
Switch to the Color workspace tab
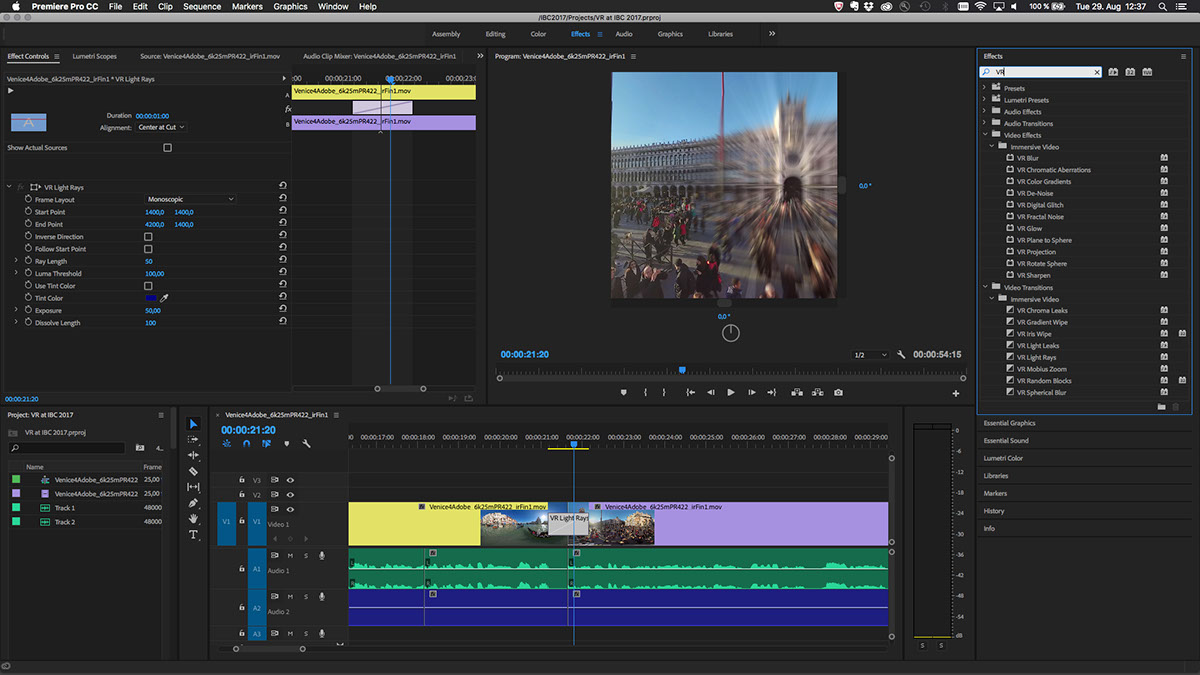point(538,34)
